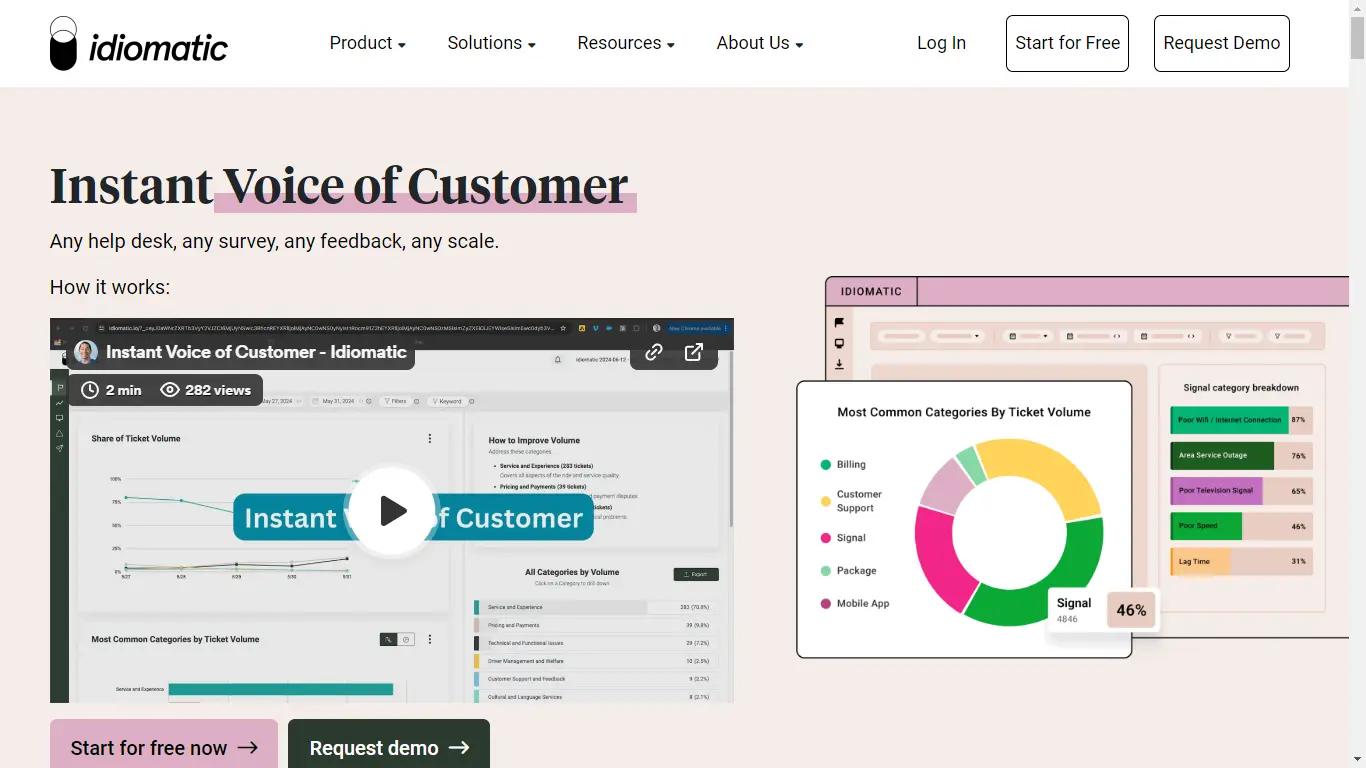Click the Cultural and Language Services row

(596, 697)
